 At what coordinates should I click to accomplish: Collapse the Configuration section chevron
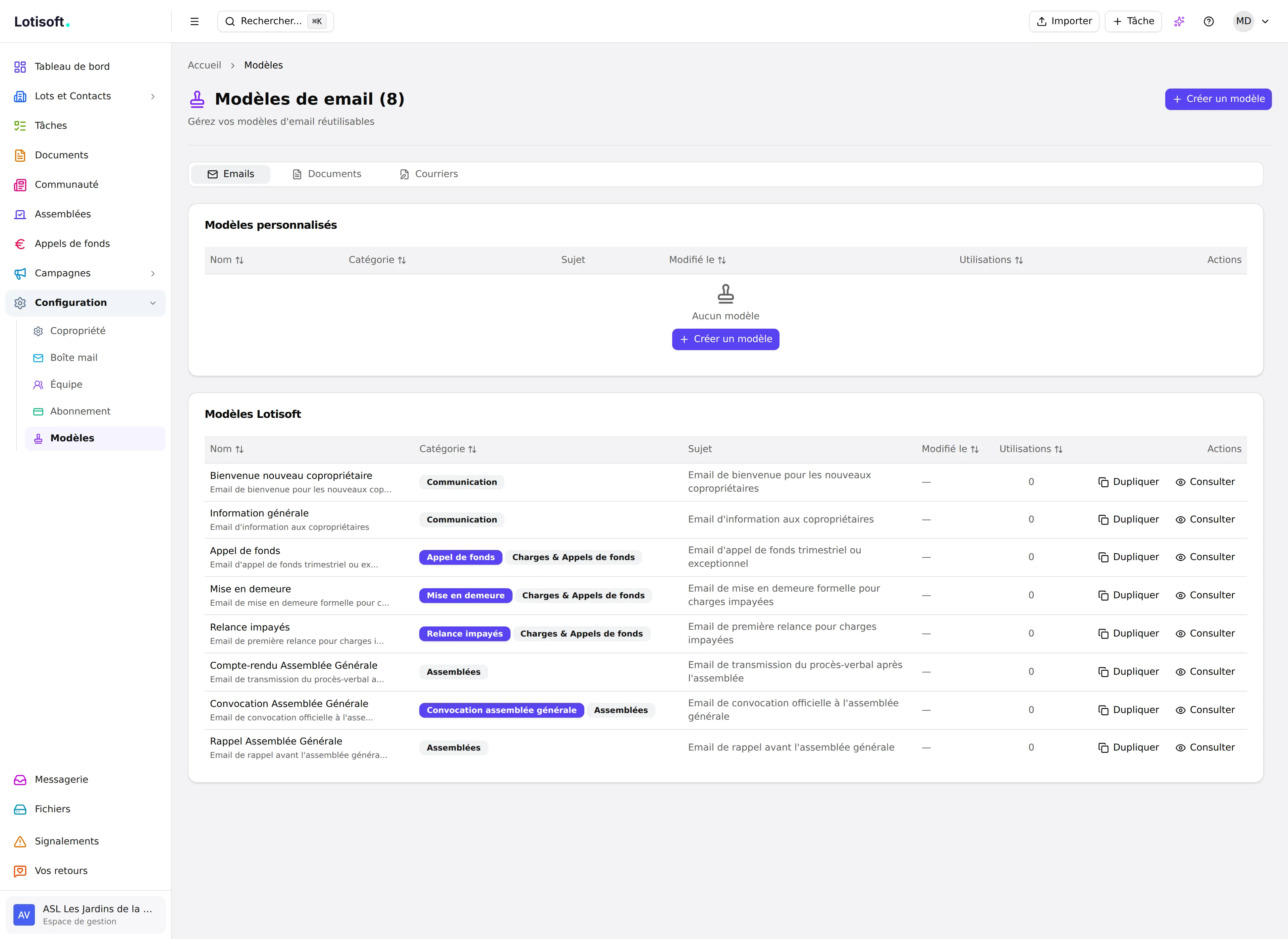(x=153, y=303)
